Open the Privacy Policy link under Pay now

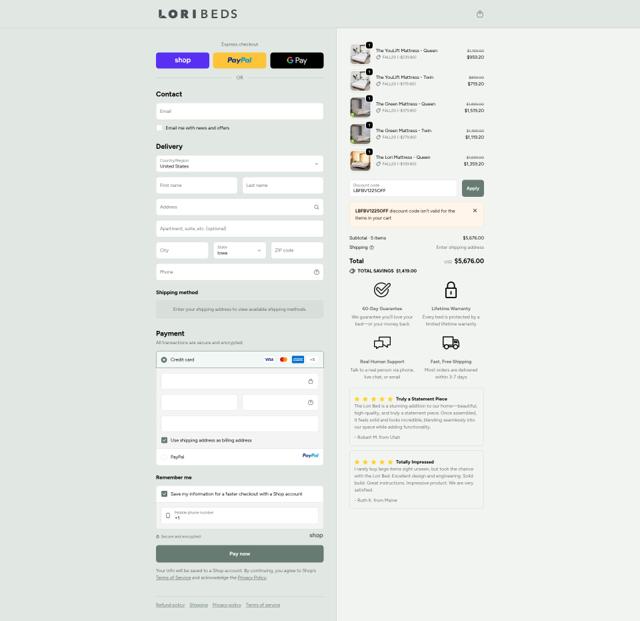[x=252, y=578]
